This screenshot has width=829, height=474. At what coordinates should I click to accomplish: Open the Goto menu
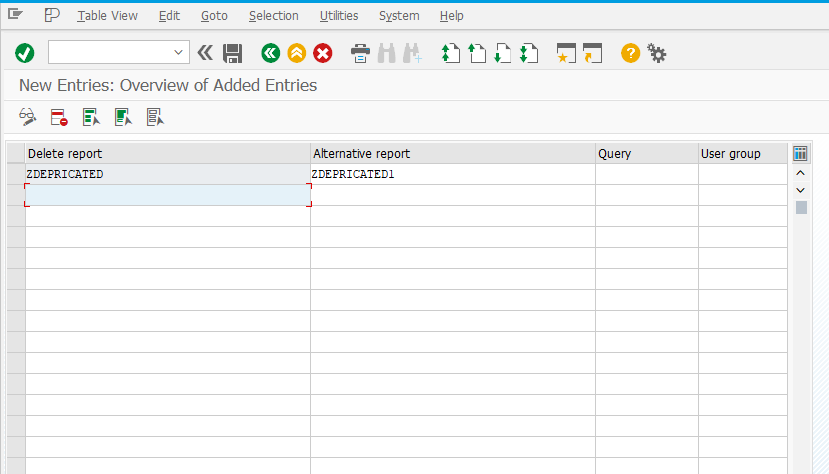click(x=214, y=16)
